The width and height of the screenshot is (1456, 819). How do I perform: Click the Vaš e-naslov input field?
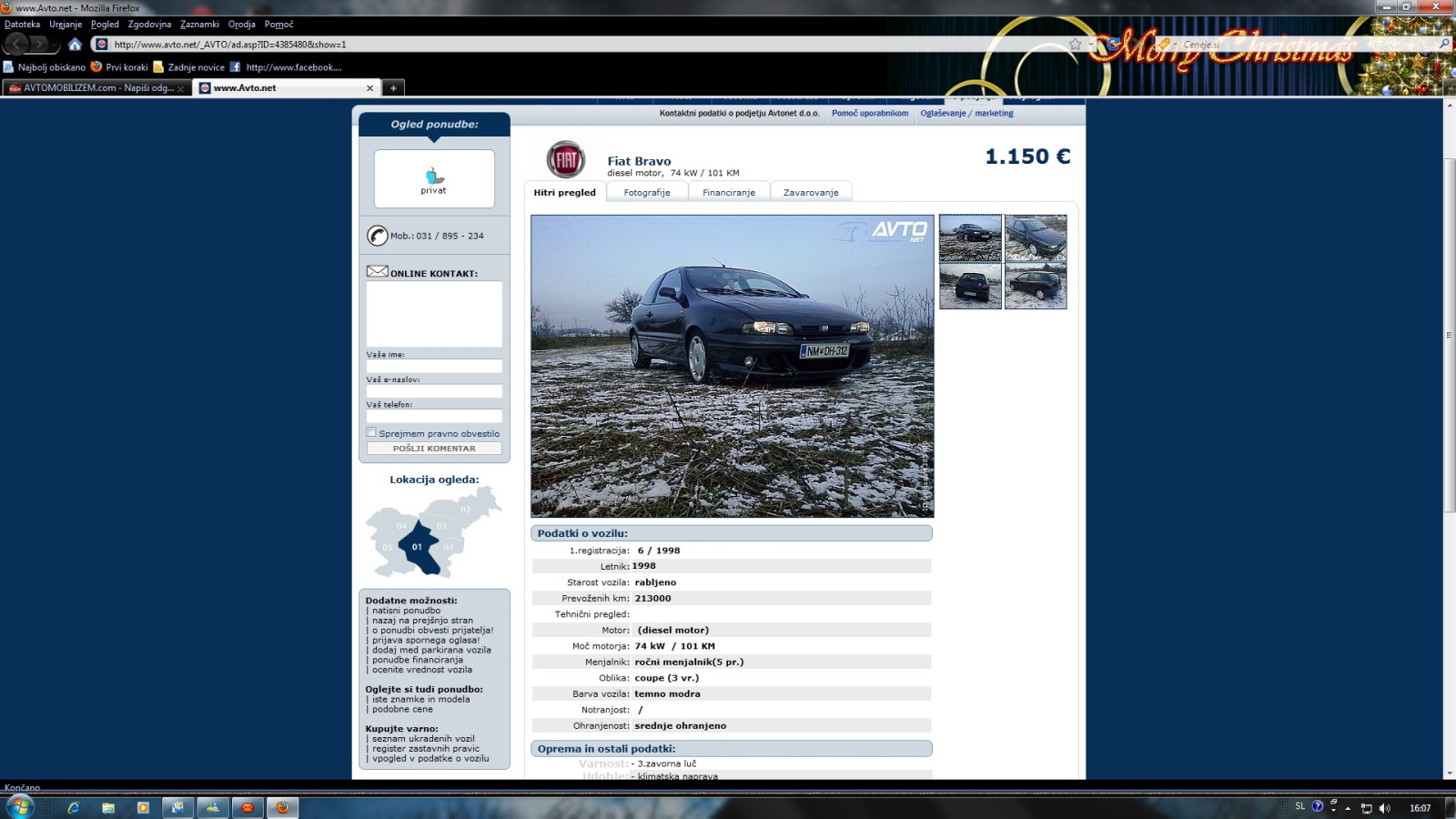point(434,391)
